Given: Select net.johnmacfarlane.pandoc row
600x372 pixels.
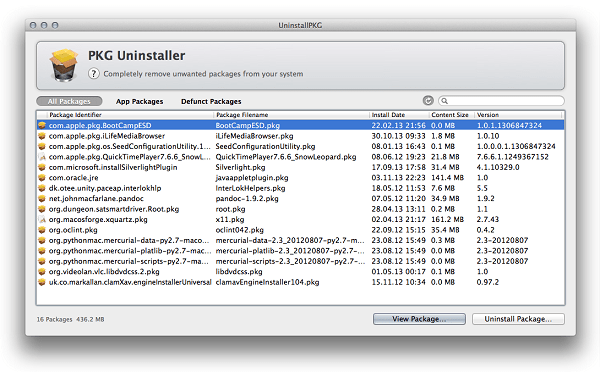Looking at the screenshot, I should (301, 198).
